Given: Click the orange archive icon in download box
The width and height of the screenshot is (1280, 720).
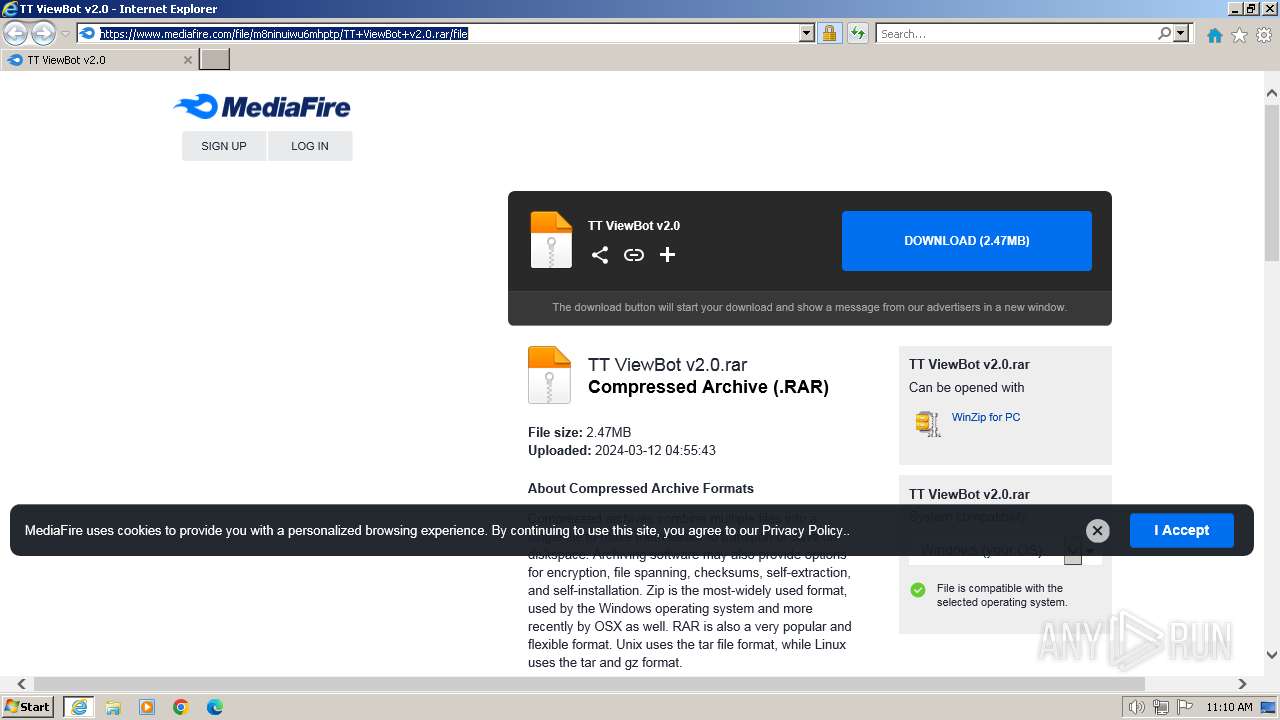Looking at the screenshot, I should (x=551, y=240).
